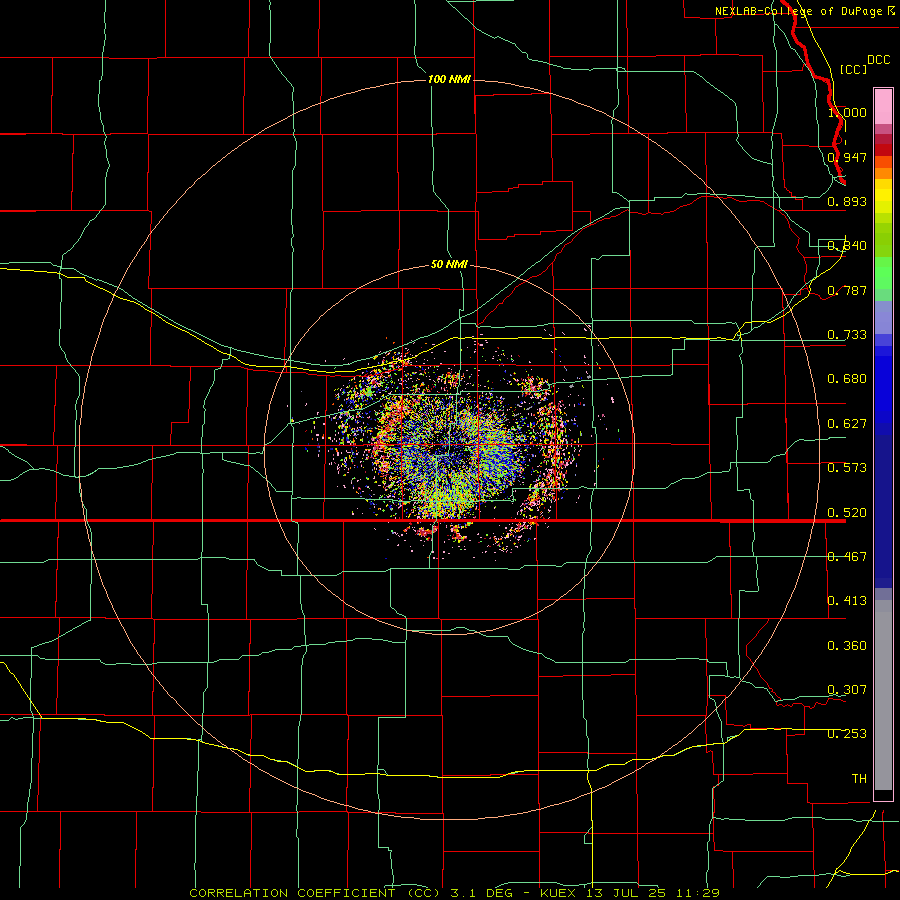900x900 pixels.
Task: Pick the dark navy segment of the color bar
Action: [x=883, y=511]
